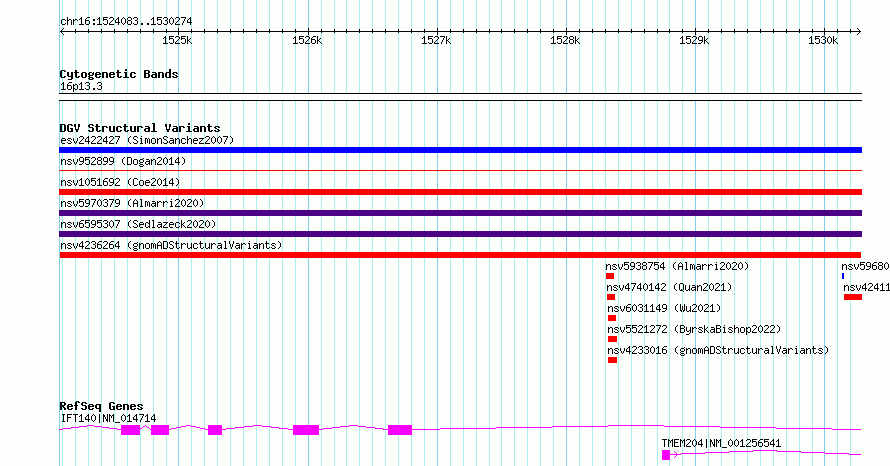The image size is (890, 466).
Task: Select the small red block under nsv5938754
Action: pos(610,276)
